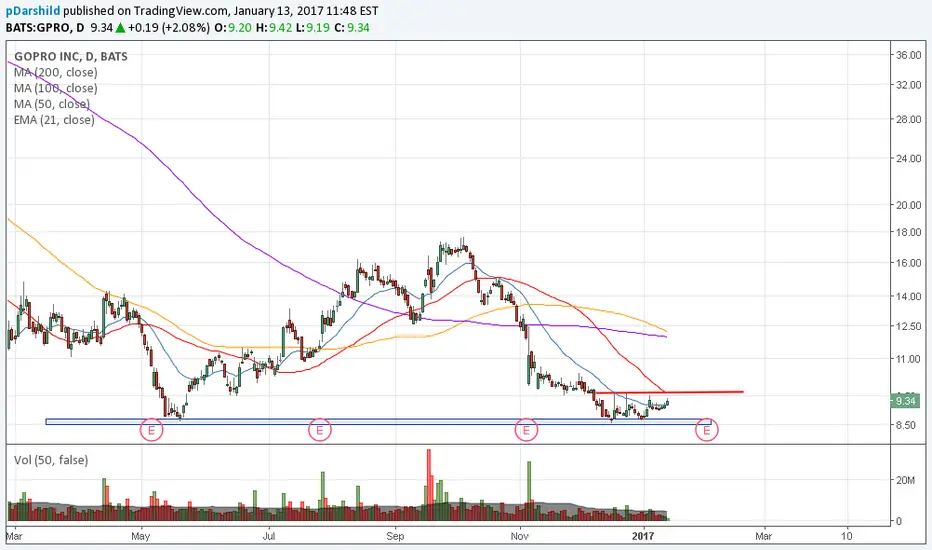Click the Nov date label on time axis
This screenshot has height=550, width=932.
[x=520, y=536]
